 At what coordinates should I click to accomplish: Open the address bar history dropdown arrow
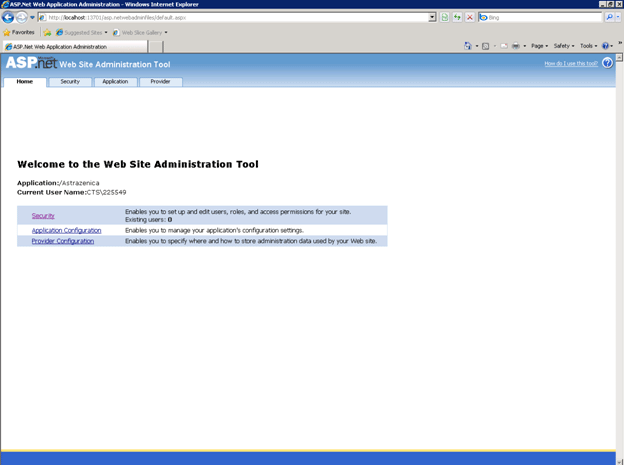tap(433, 18)
